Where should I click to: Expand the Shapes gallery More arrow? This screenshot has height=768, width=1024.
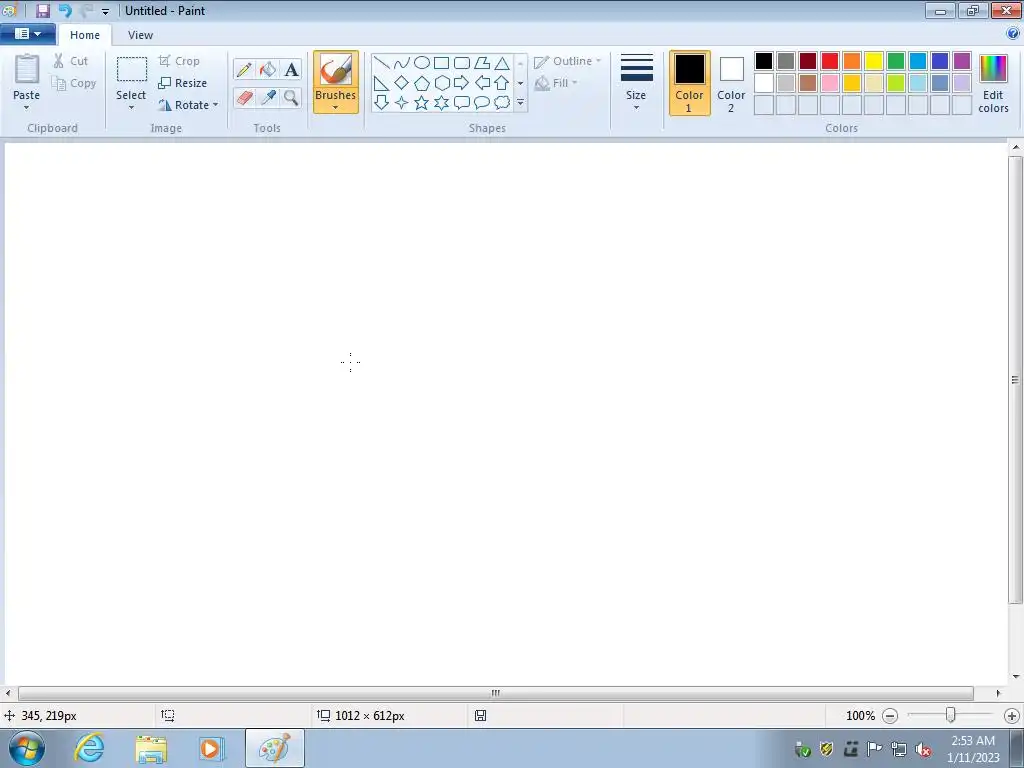coord(520,103)
